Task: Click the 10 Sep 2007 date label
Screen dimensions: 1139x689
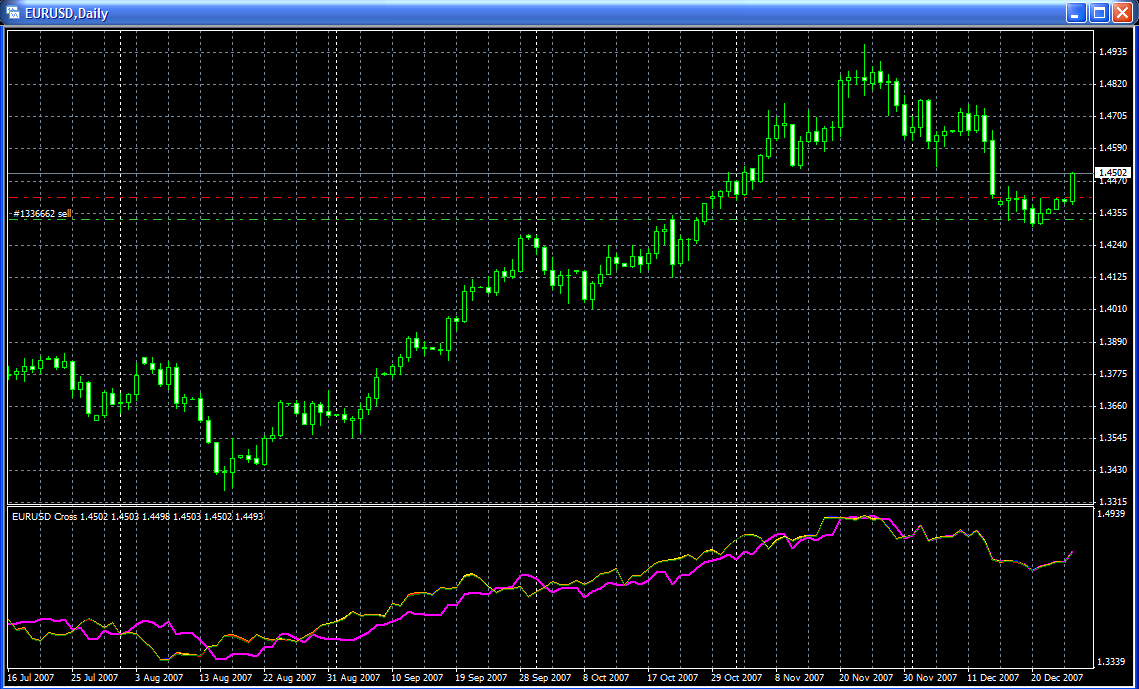Action: click(417, 677)
